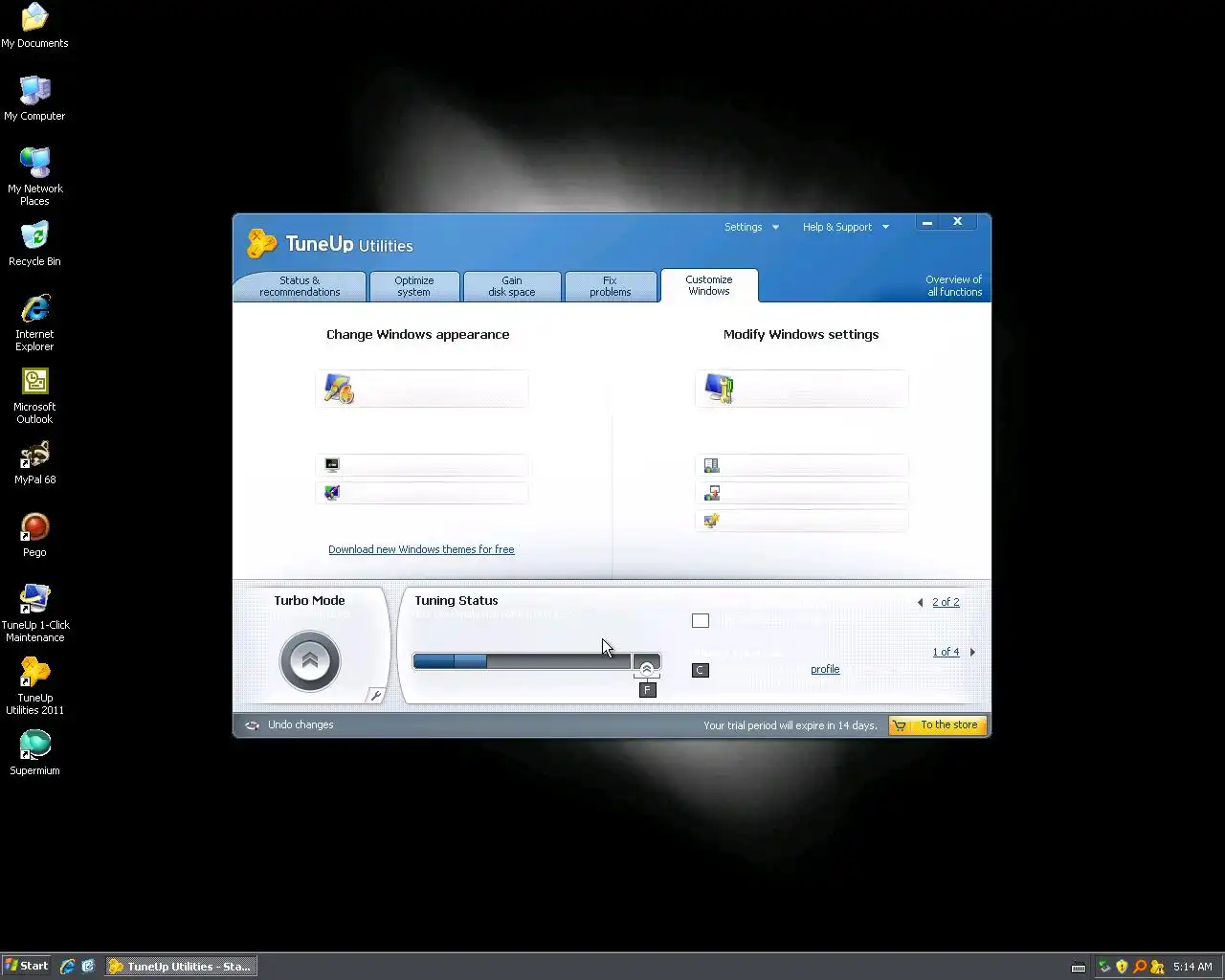Click the profile link
The height and width of the screenshot is (980, 1225).
coord(825,670)
